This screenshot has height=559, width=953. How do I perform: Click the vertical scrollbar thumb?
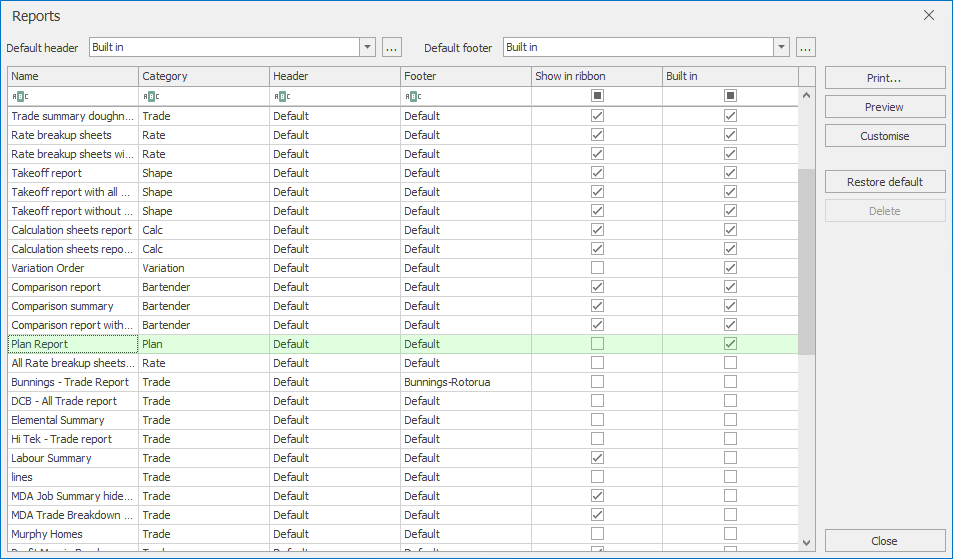click(x=806, y=260)
